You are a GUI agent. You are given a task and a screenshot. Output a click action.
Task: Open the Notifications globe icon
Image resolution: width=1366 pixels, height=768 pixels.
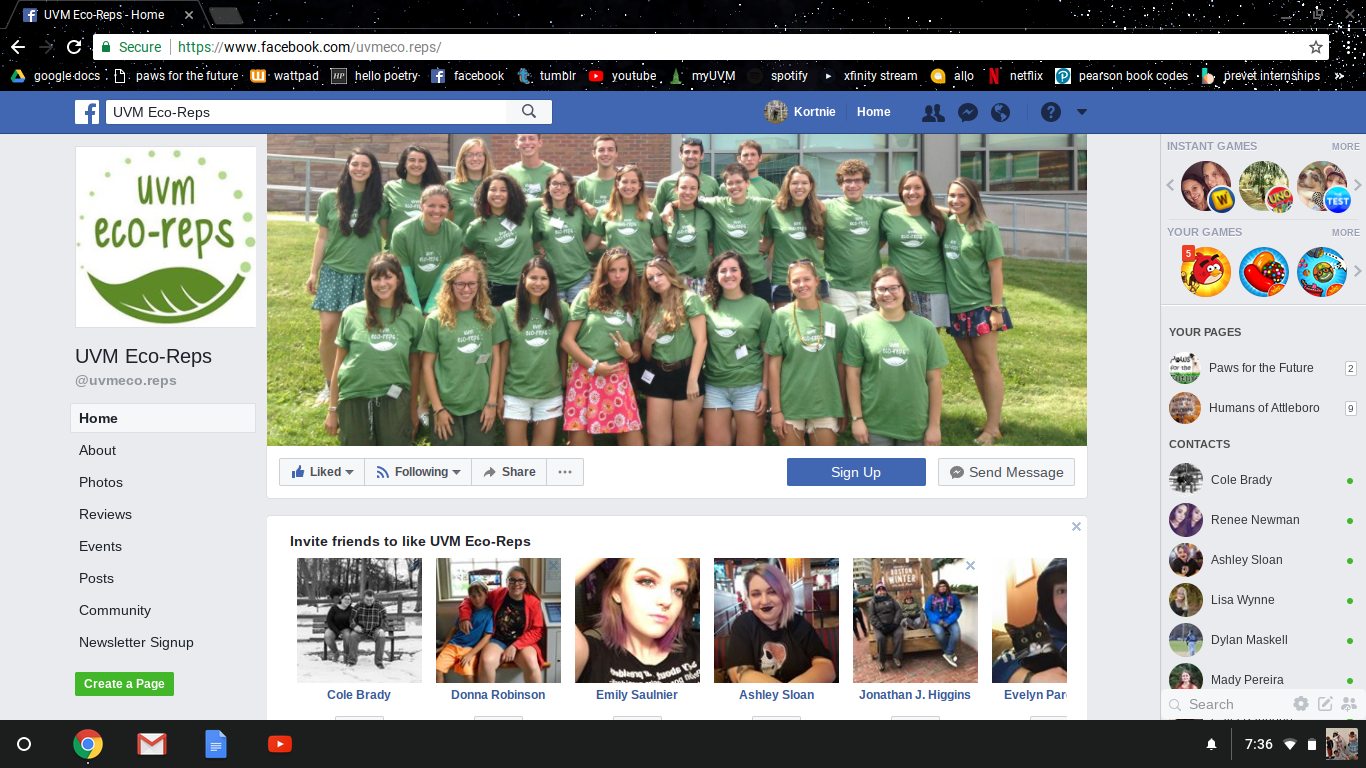pyautogui.click(x=1000, y=113)
